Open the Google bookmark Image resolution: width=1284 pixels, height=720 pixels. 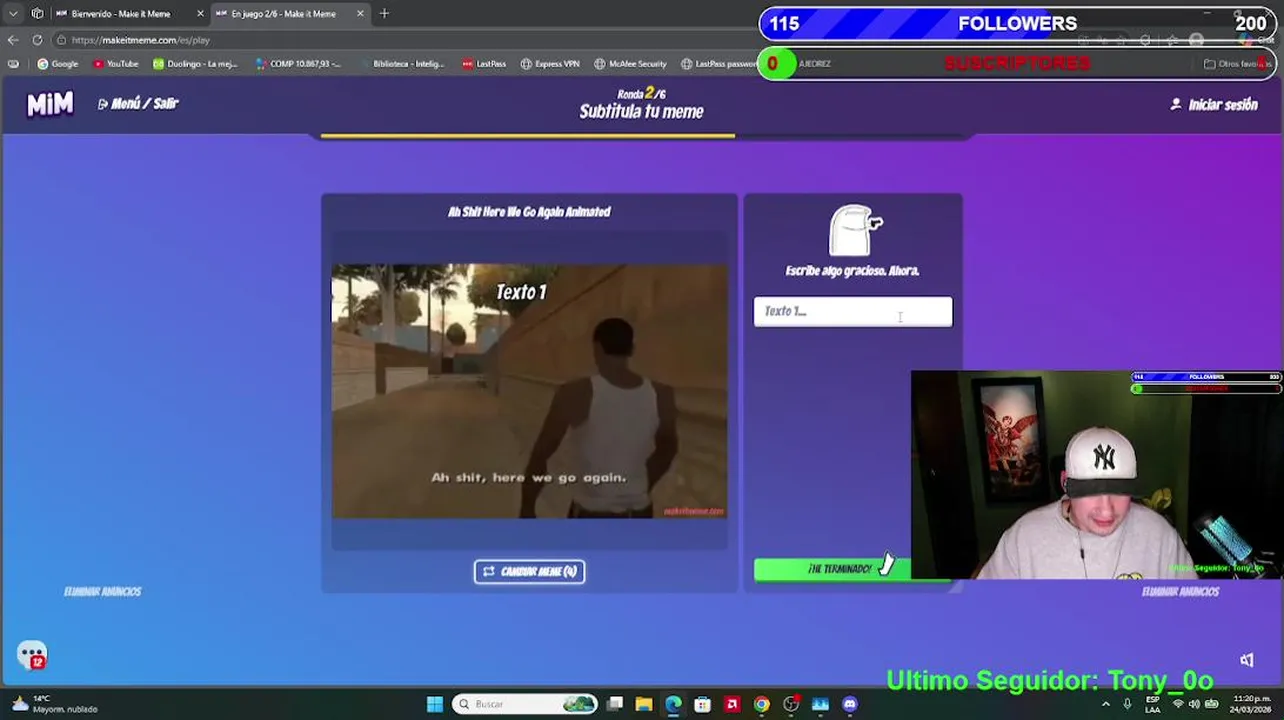[x=57, y=64]
